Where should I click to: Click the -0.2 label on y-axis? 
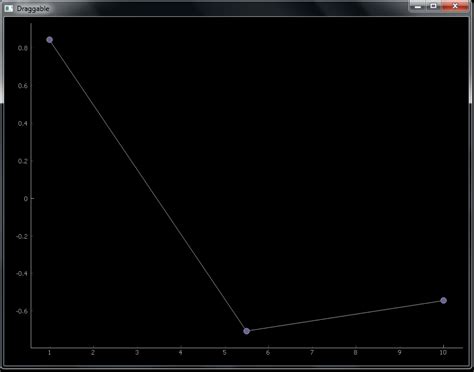(x=22, y=236)
